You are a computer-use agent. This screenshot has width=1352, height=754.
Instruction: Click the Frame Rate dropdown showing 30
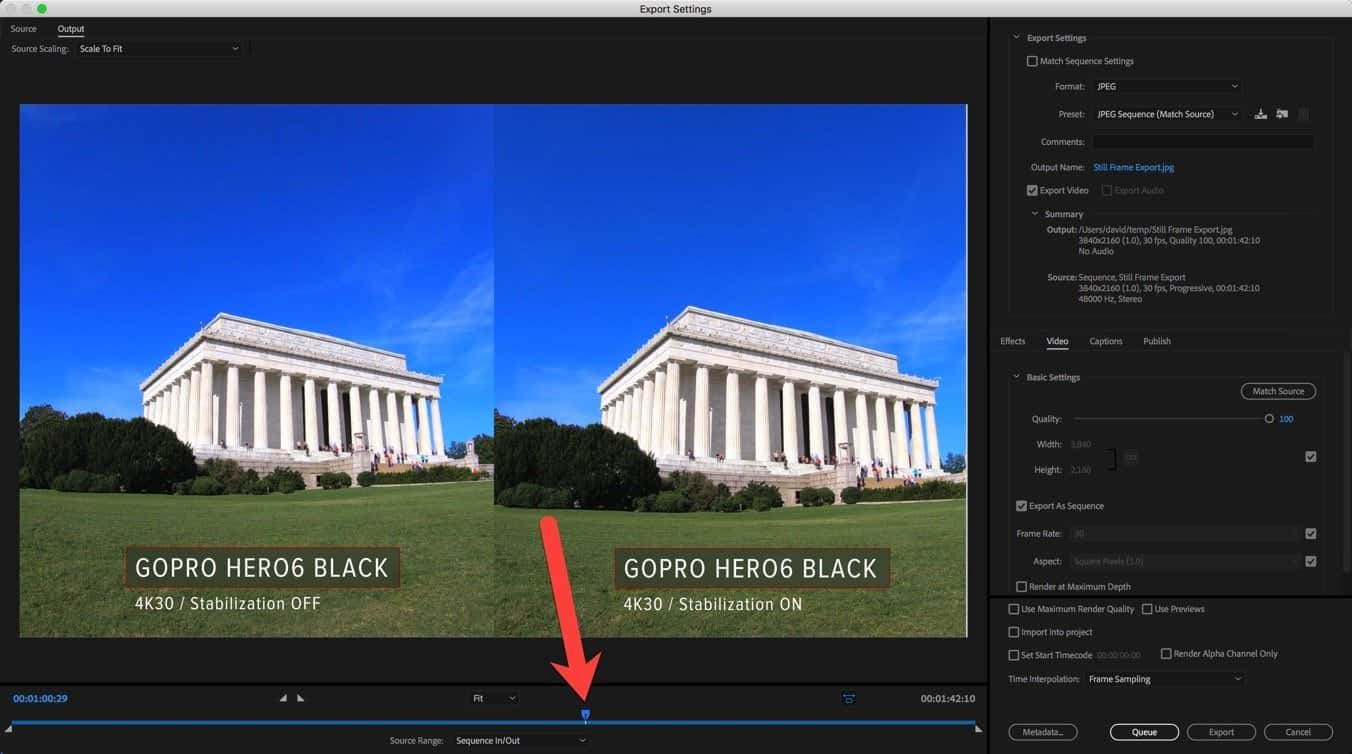[x=1185, y=534]
